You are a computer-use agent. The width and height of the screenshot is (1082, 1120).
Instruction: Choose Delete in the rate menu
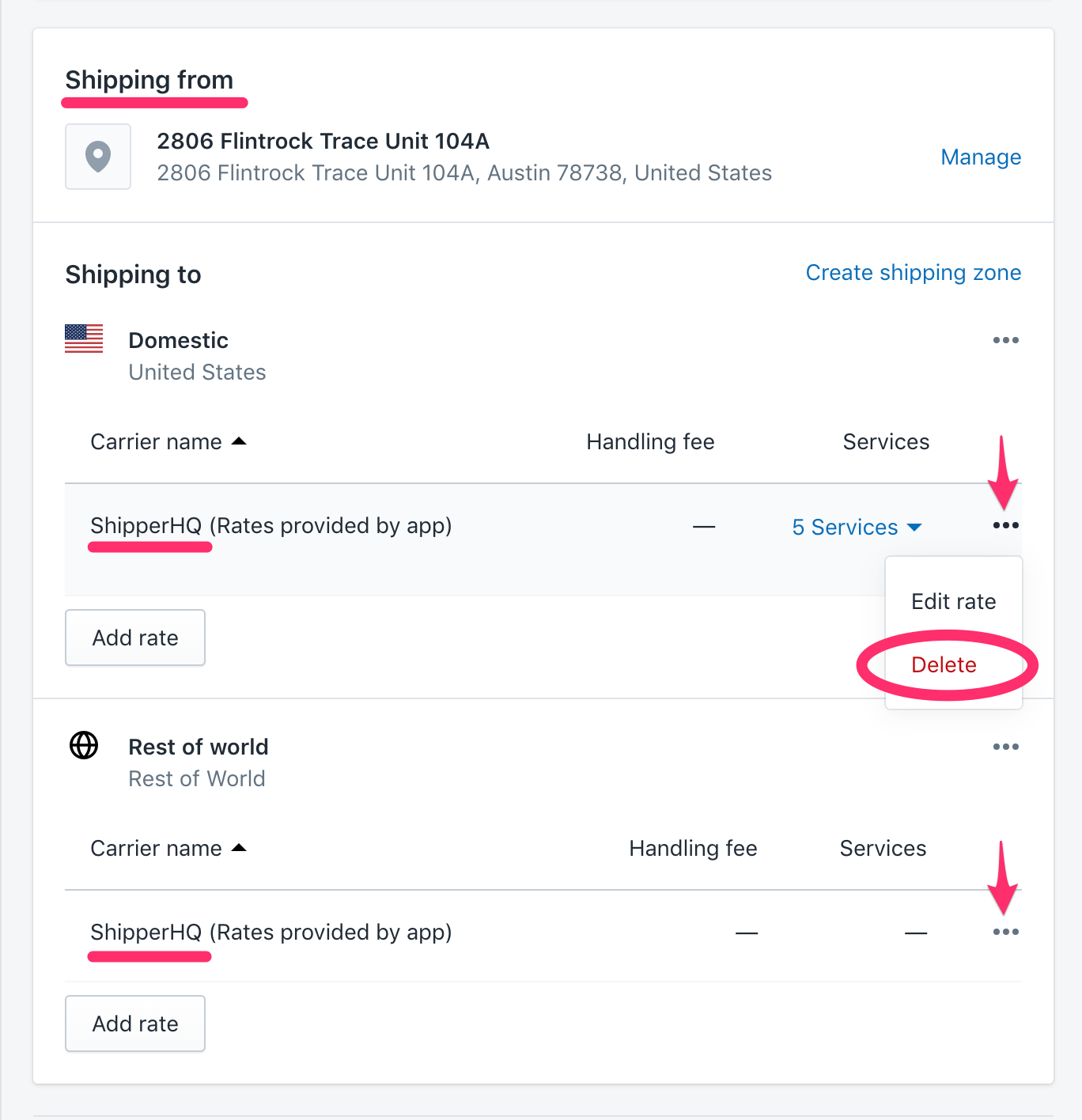pyautogui.click(x=944, y=664)
